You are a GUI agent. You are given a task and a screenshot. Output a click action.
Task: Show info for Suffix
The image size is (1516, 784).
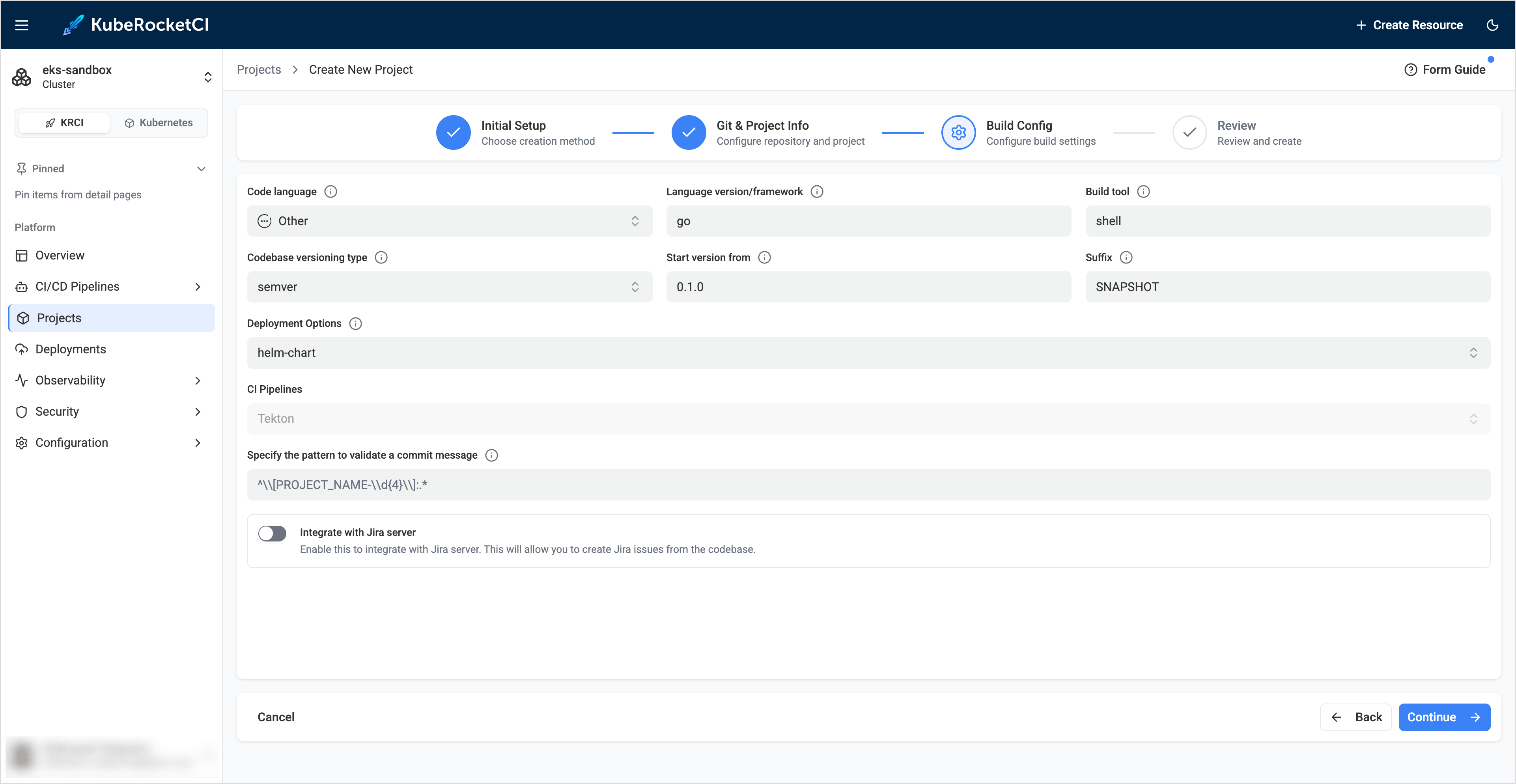pos(1126,257)
